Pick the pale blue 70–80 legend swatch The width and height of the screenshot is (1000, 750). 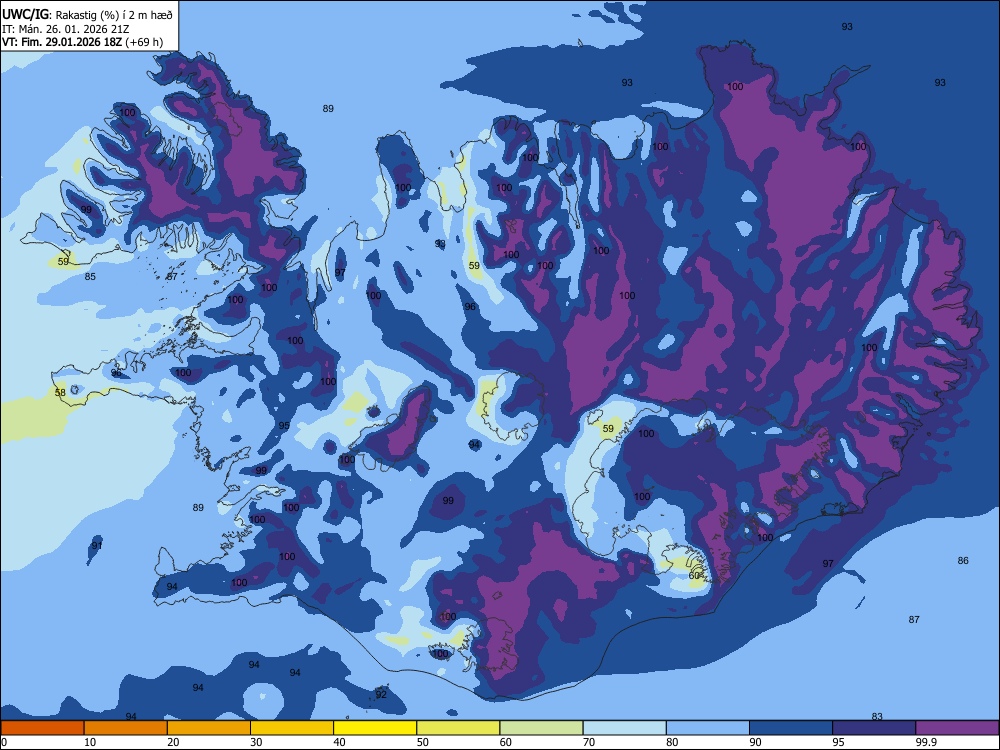click(x=625, y=728)
